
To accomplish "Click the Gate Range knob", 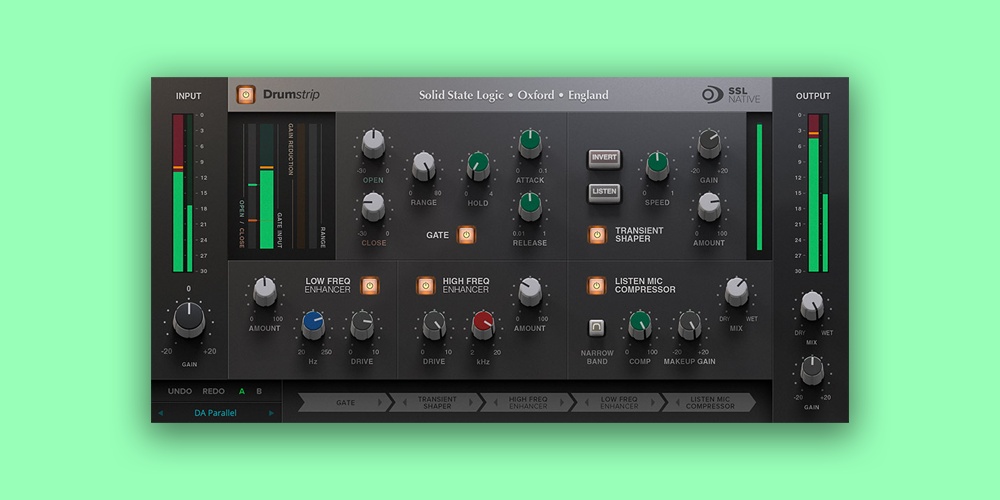I will tap(424, 167).
